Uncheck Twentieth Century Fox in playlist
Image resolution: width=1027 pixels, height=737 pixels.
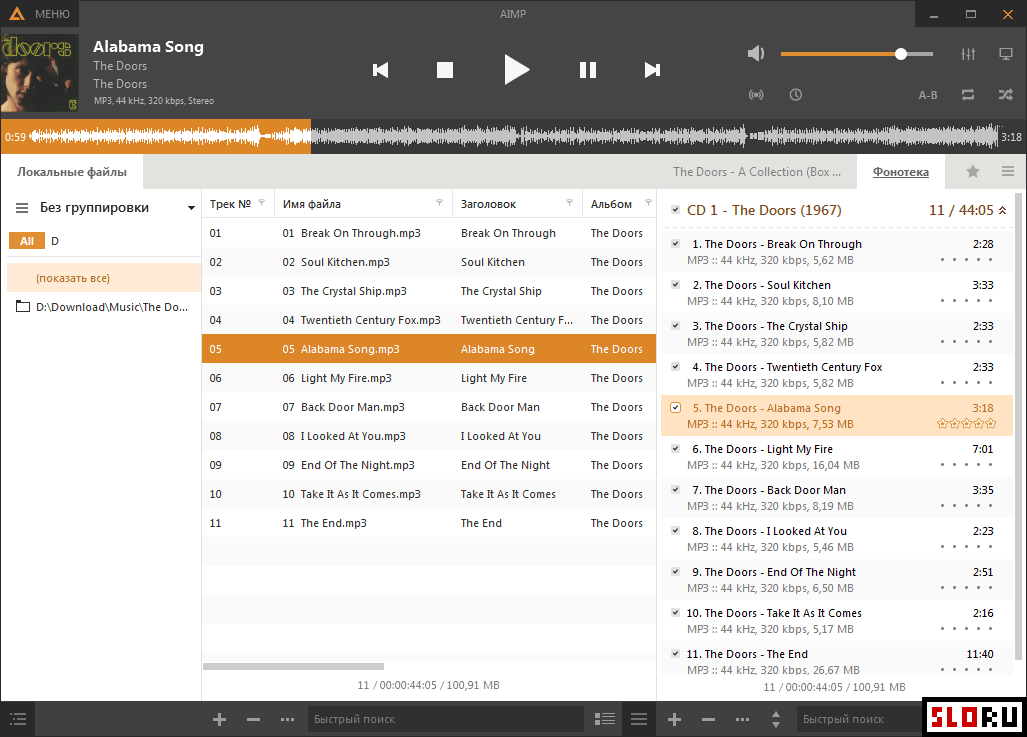click(x=675, y=367)
